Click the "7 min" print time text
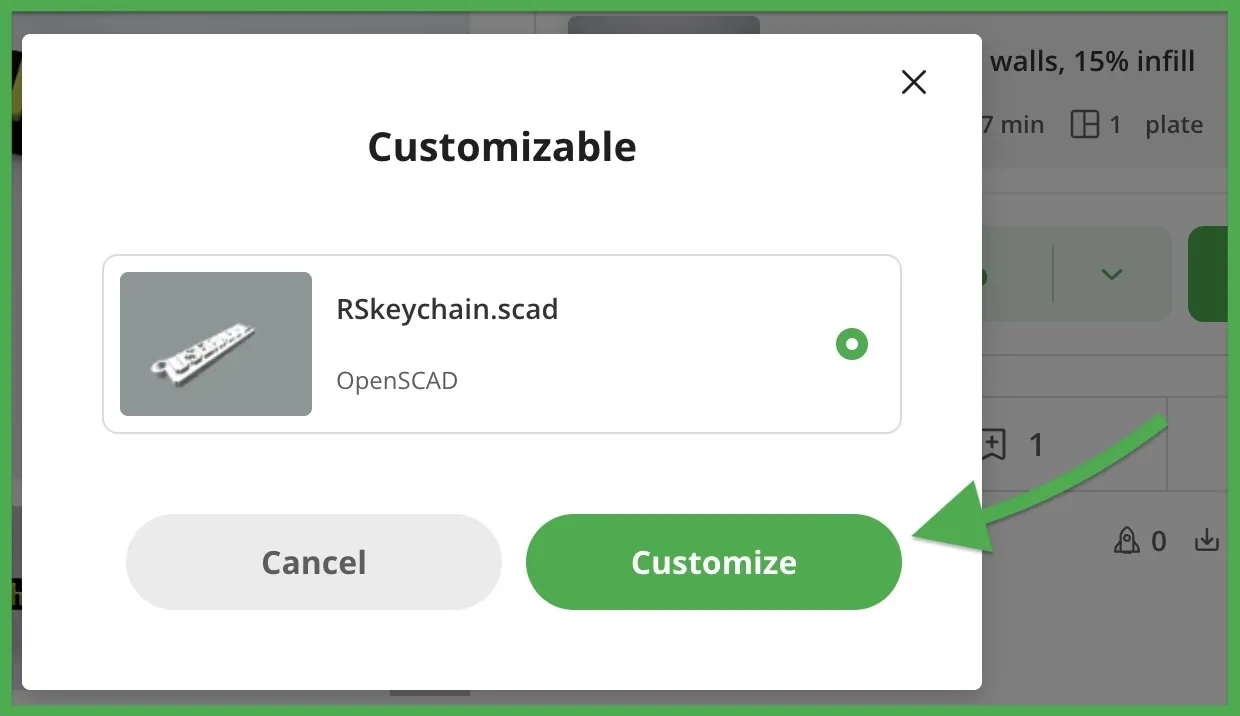 click(1013, 125)
